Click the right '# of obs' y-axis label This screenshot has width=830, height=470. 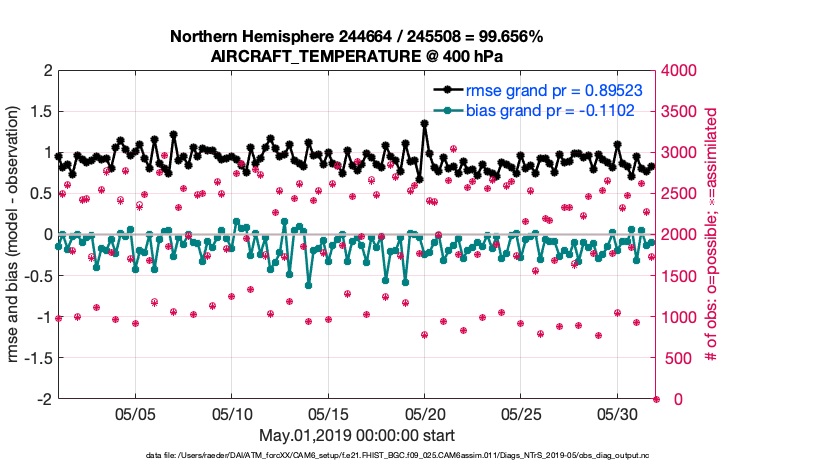point(712,235)
